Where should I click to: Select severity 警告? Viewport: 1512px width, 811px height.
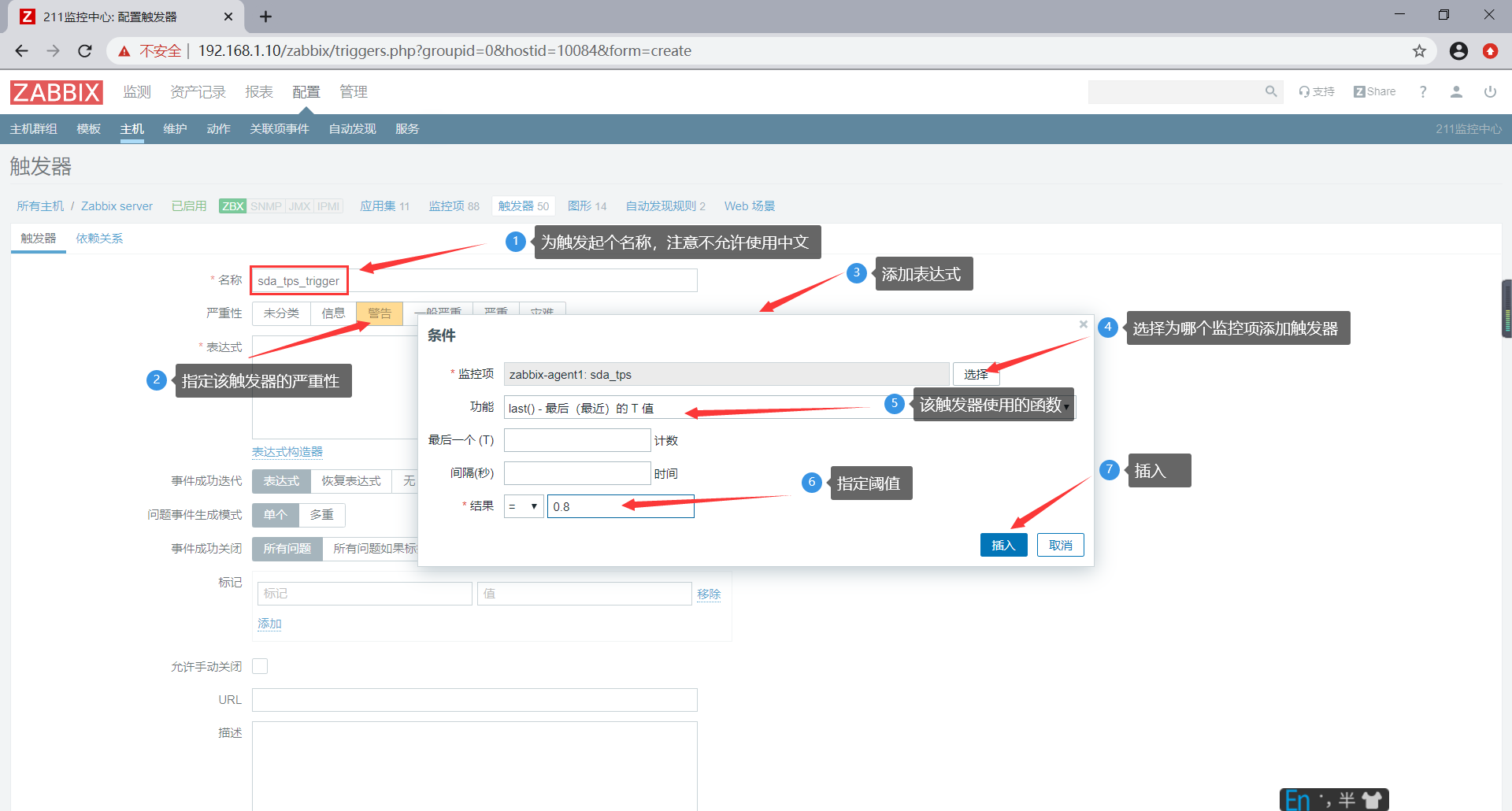[x=380, y=313]
